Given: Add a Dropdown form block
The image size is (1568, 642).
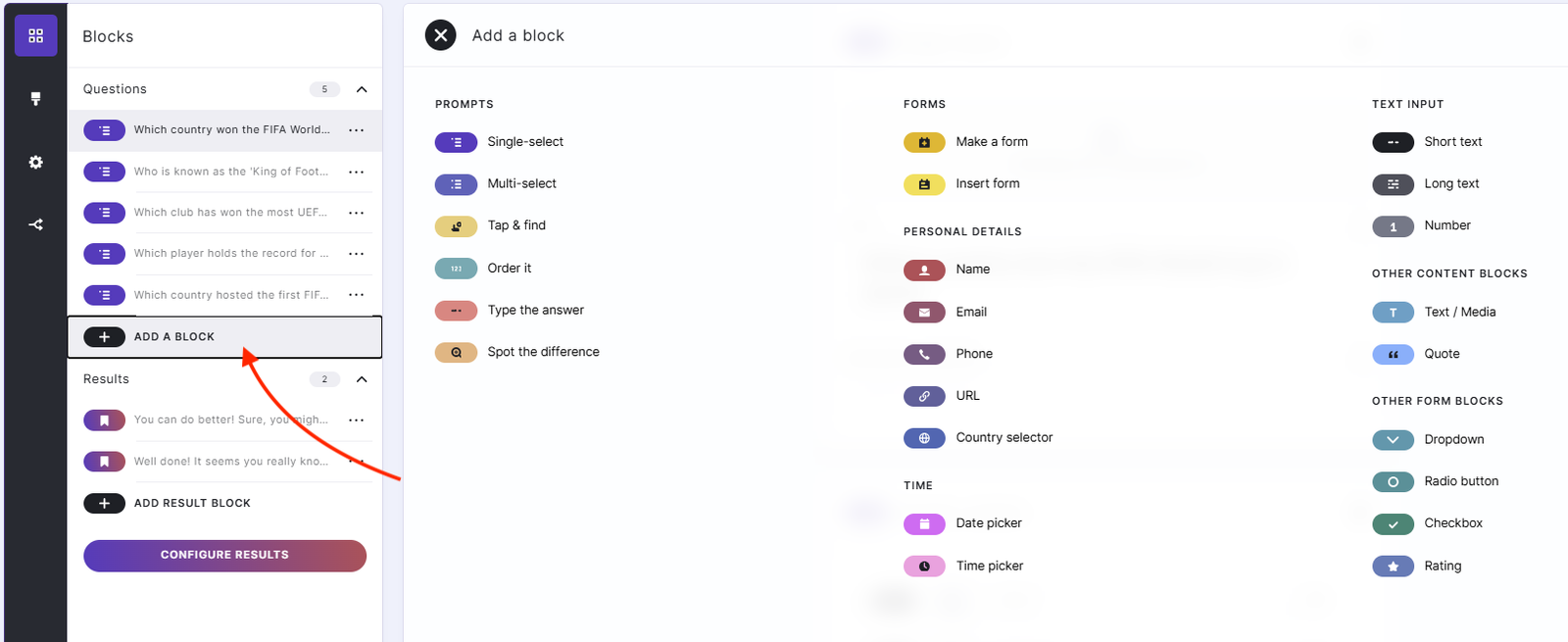Looking at the screenshot, I should (x=1453, y=439).
